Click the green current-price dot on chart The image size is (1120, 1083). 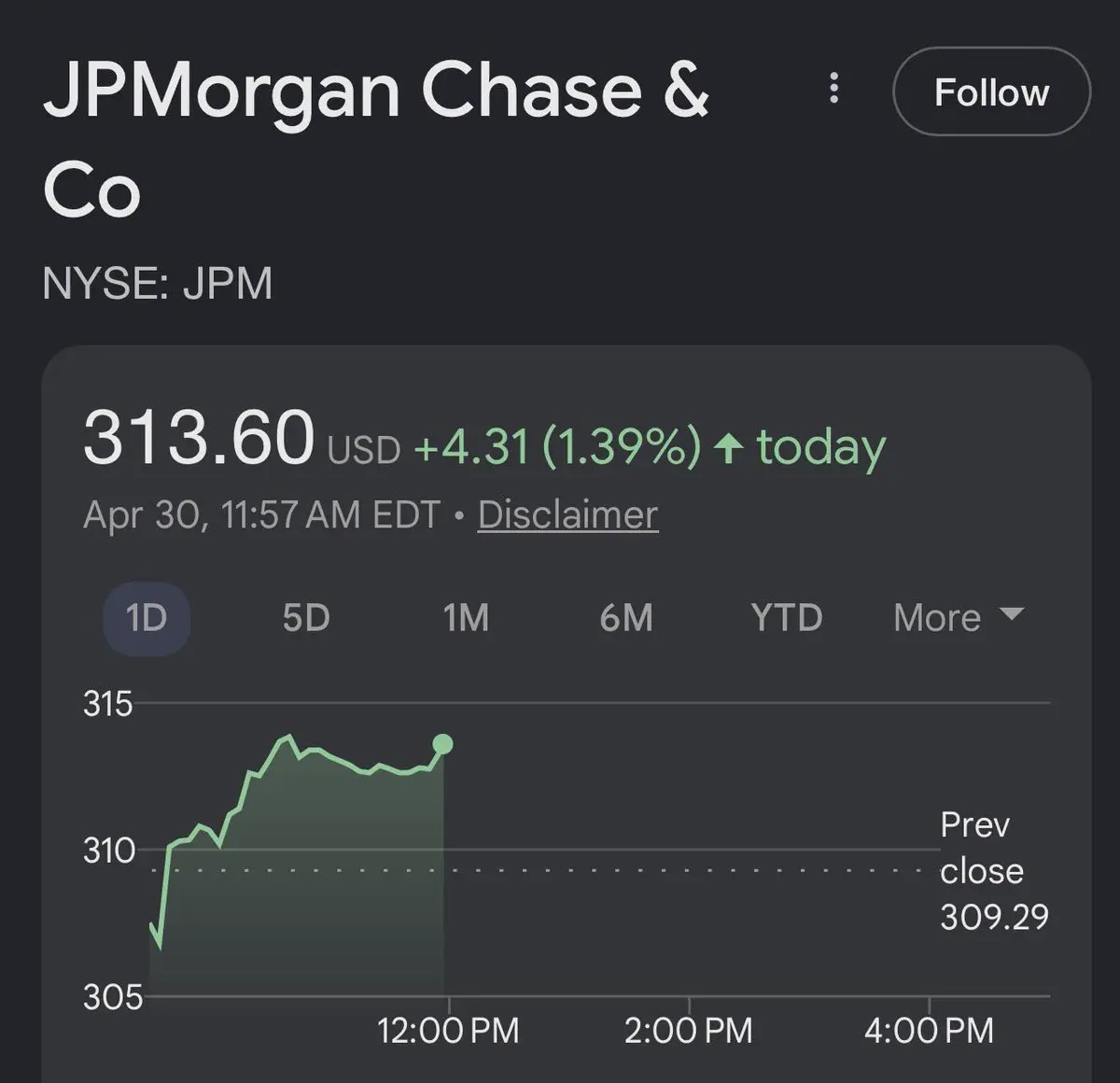[442, 744]
